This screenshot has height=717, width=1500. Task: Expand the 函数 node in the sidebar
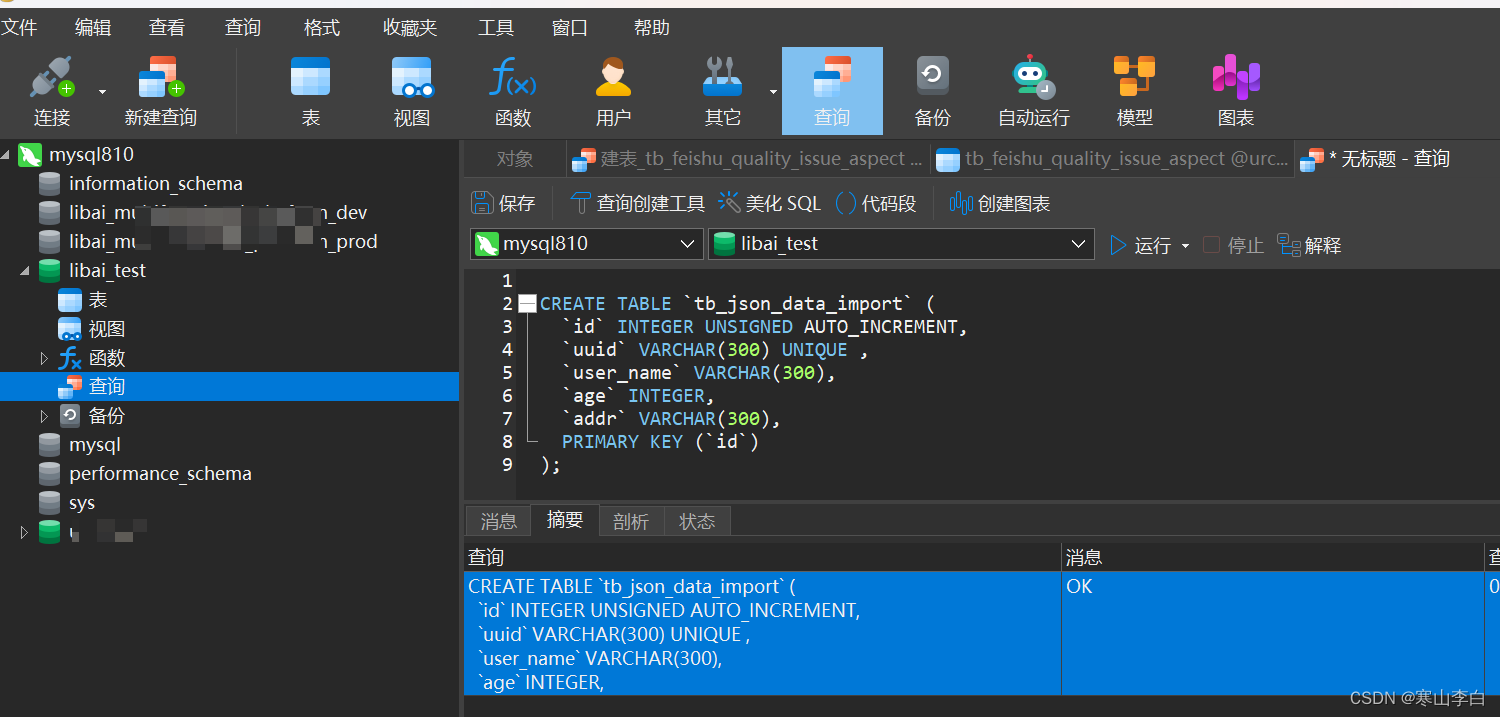tap(44, 357)
